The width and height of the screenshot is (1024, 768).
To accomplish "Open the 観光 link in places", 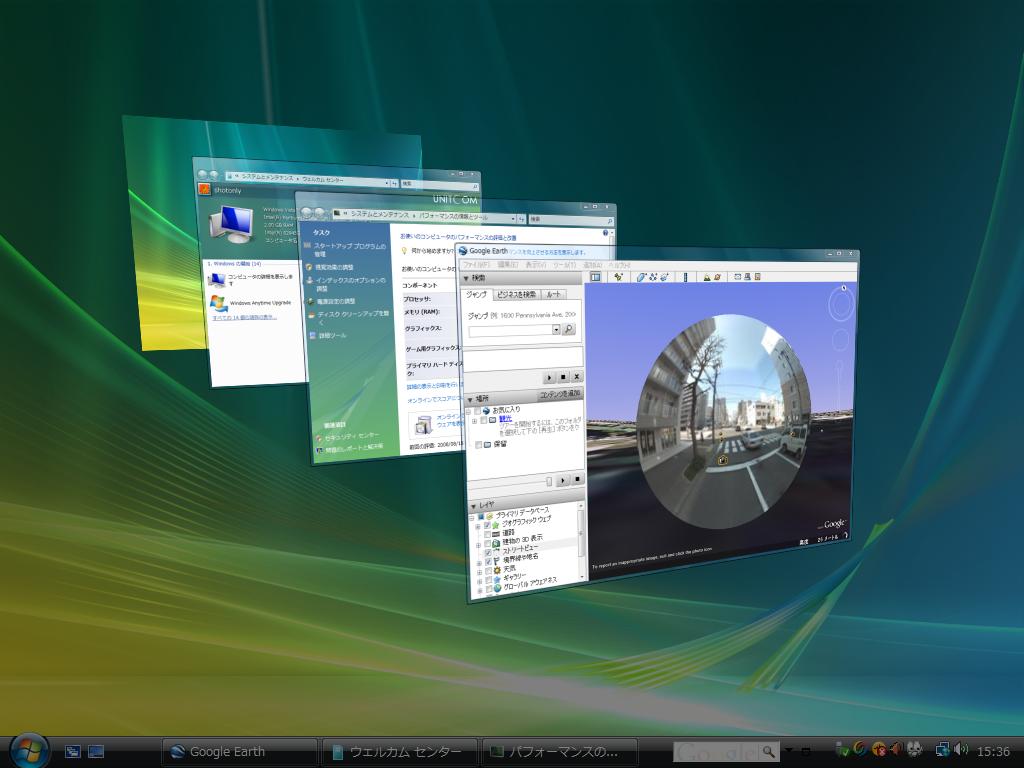I will pyautogui.click(x=505, y=419).
